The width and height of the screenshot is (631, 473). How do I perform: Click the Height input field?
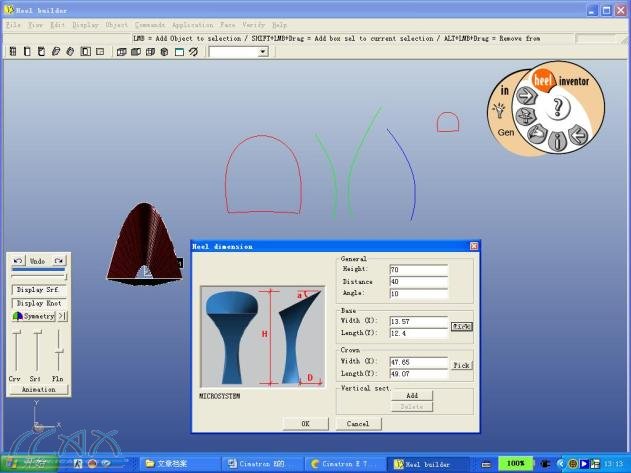(x=419, y=270)
